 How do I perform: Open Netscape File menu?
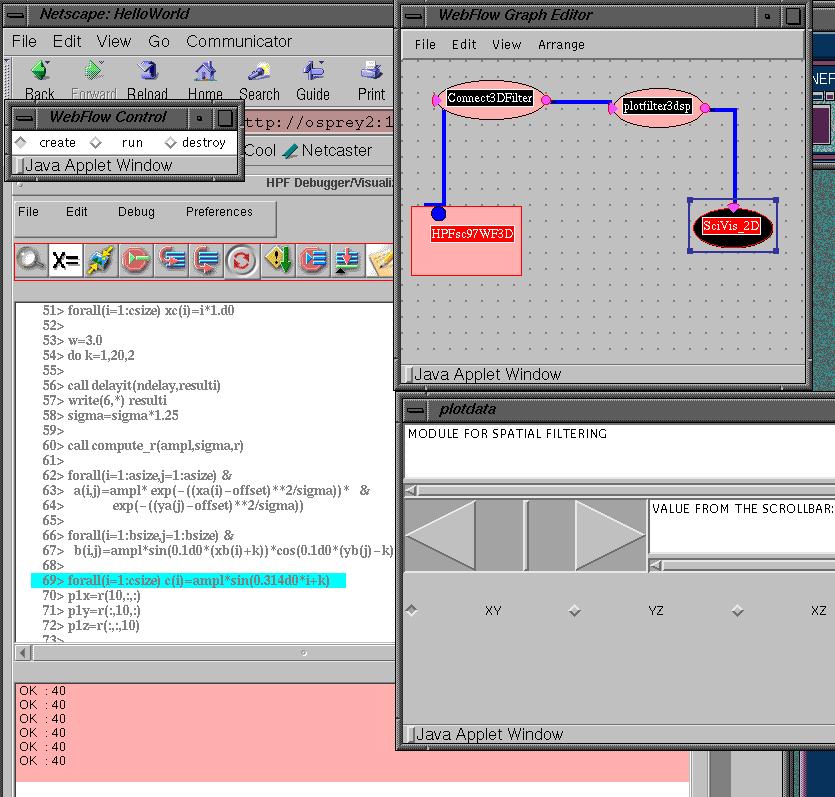tap(24, 42)
